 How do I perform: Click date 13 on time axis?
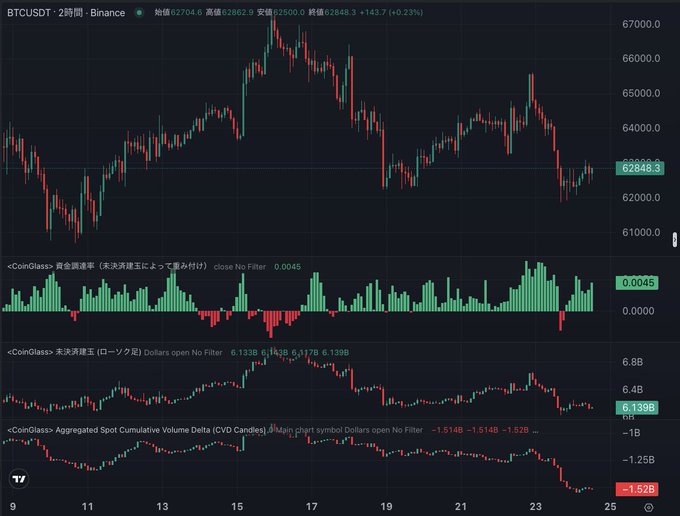162,506
